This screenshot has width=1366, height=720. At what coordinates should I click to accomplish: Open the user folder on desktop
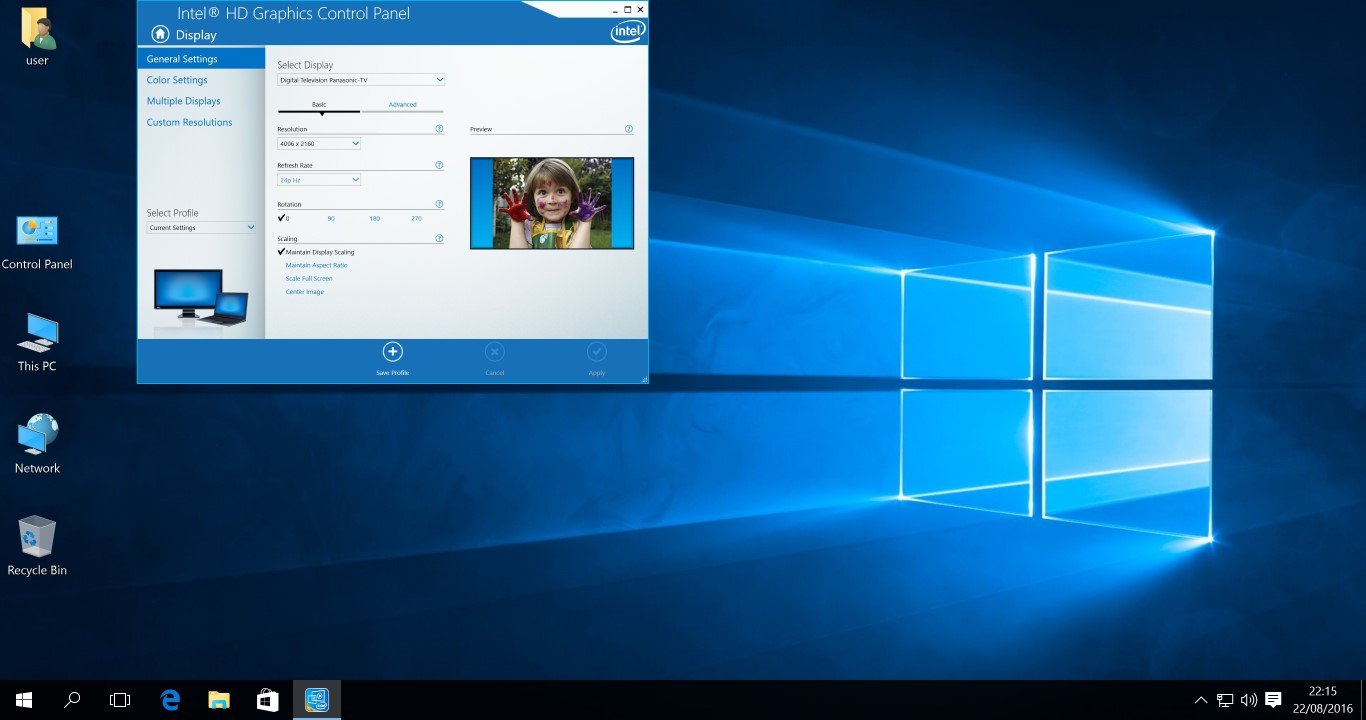(x=37, y=37)
